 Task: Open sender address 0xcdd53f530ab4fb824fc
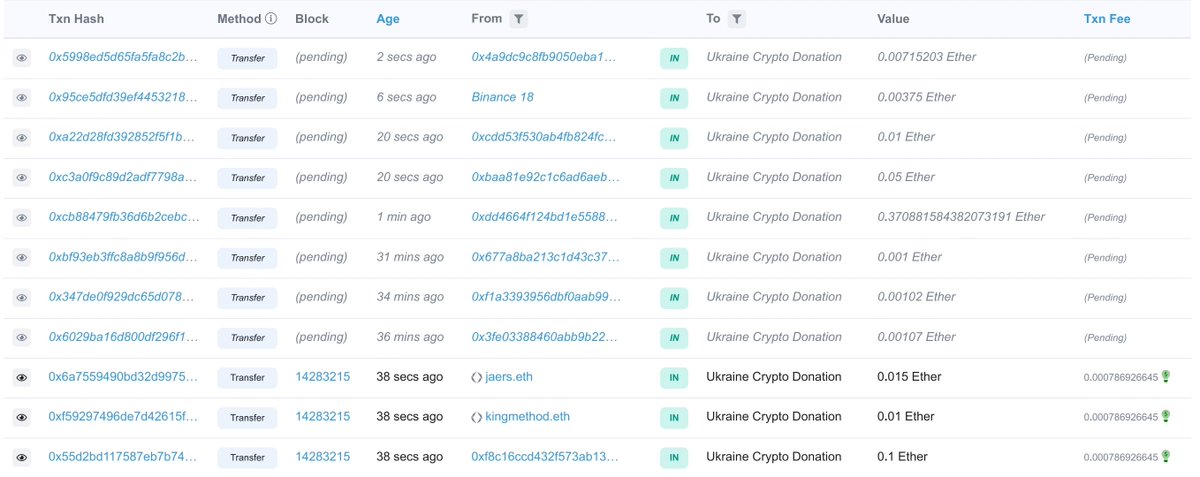544,137
